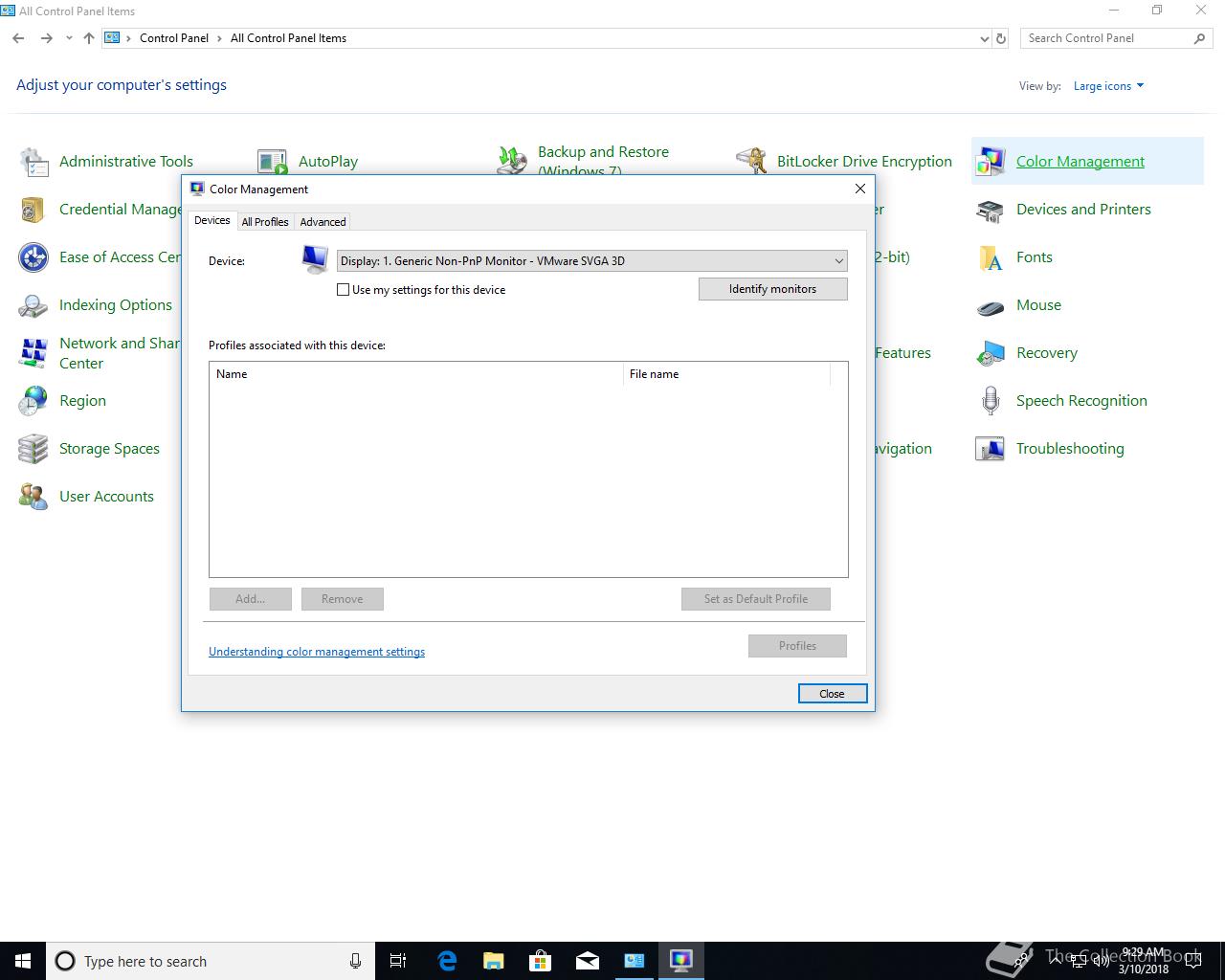Close the Color Management dialog via Close button

tap(832, 694)
